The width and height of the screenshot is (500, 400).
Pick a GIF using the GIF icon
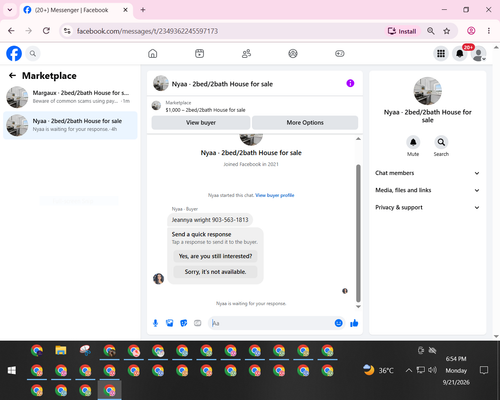[198, 323]
